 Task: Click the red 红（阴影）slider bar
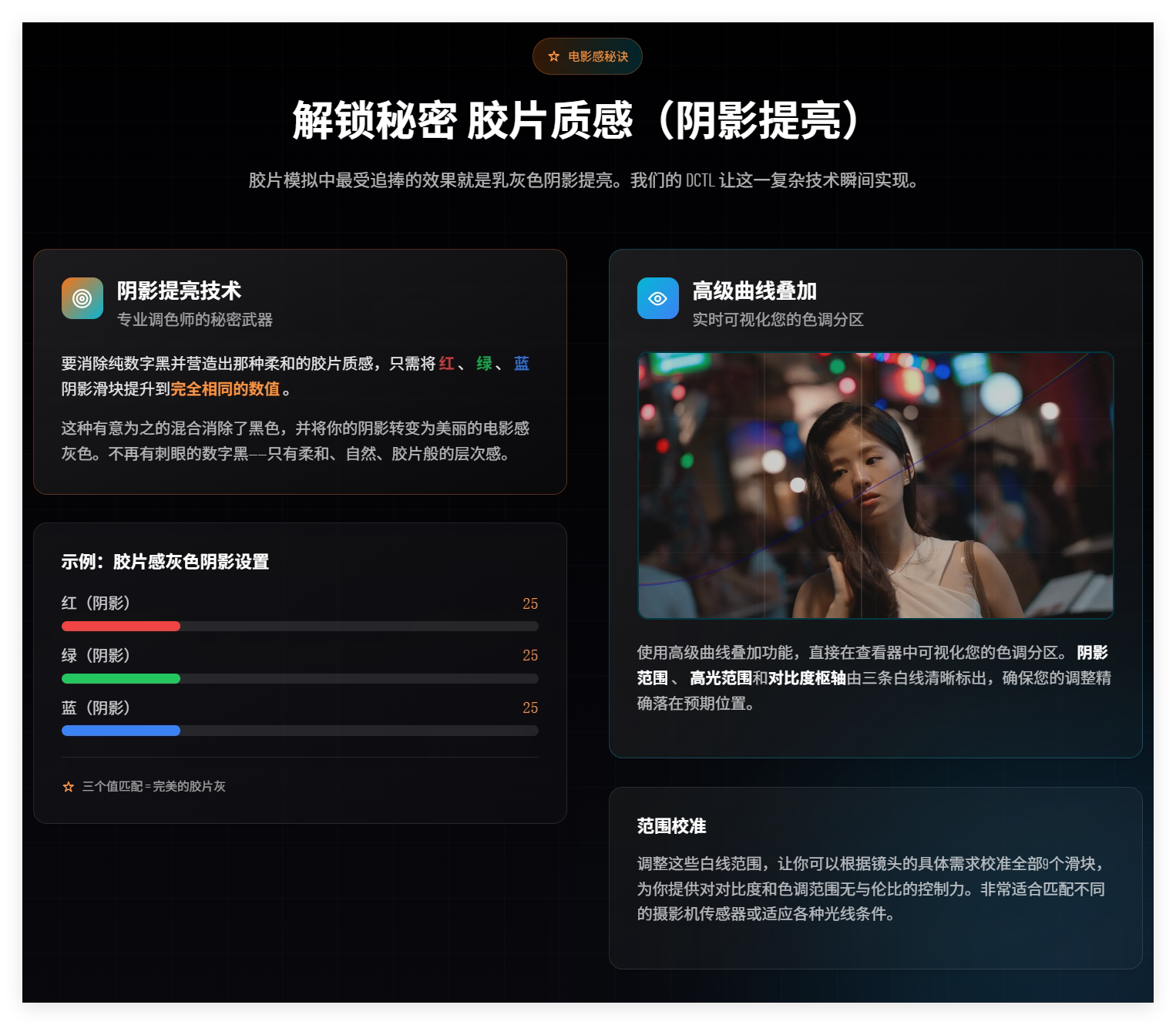(300, 627)
